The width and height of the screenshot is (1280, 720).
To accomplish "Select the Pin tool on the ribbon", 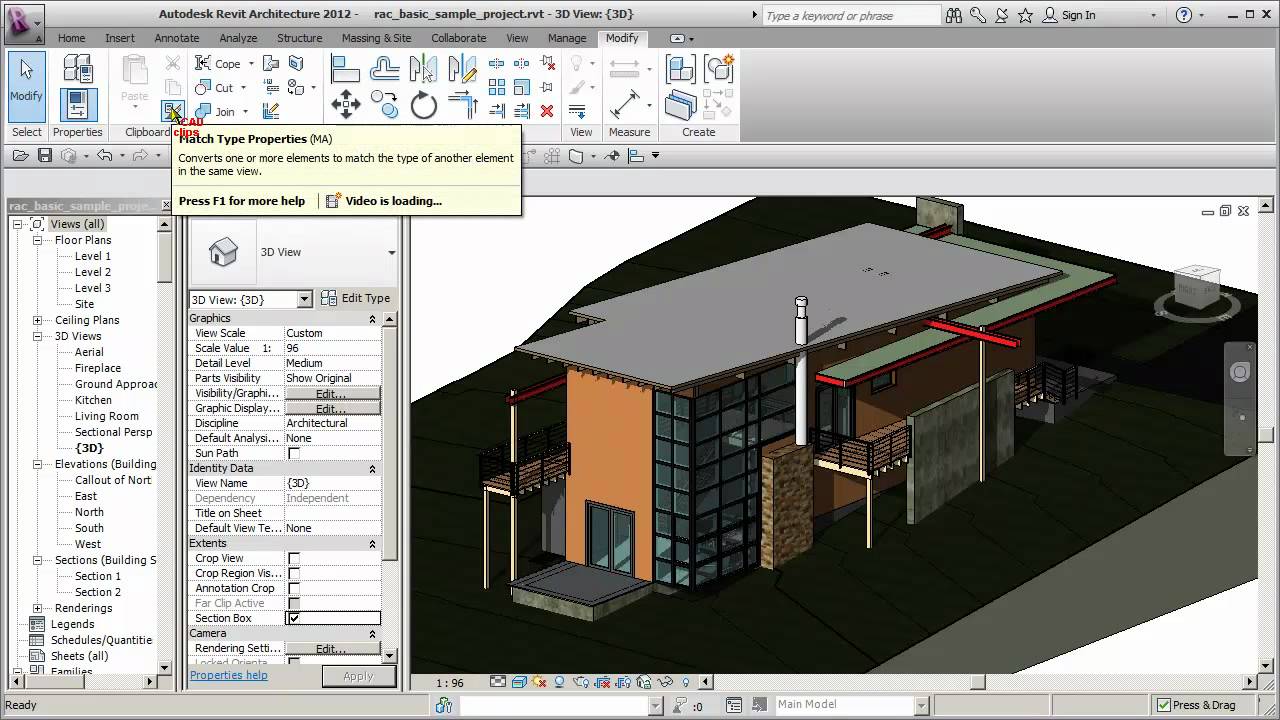I will [x=546, y=88].
